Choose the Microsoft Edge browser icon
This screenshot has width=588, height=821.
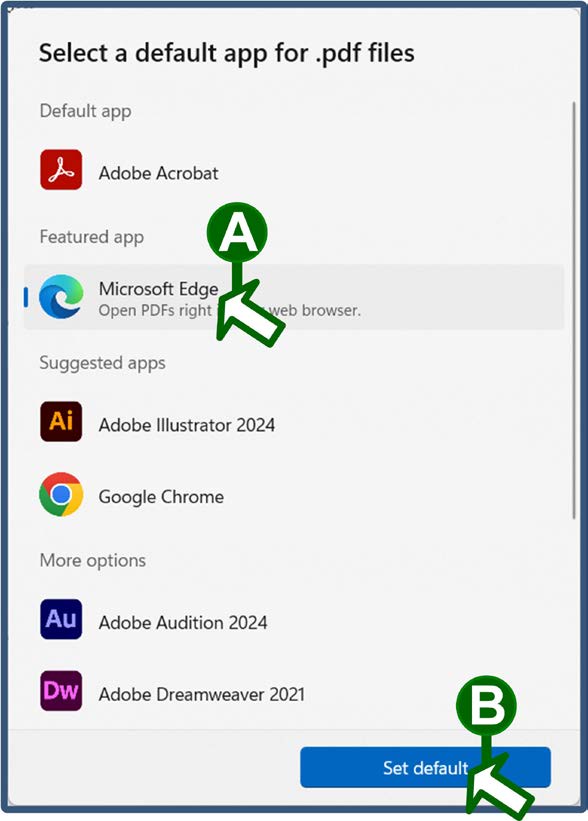61,296
